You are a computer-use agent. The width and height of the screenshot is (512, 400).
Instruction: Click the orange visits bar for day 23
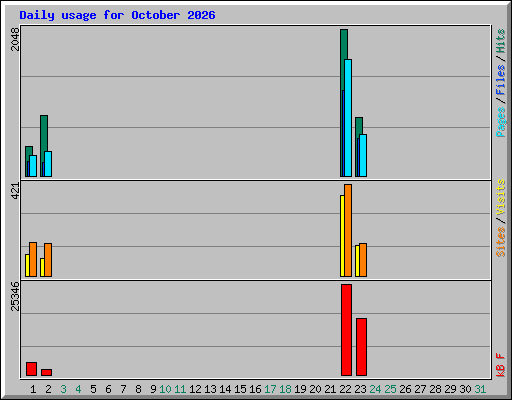[363, 260]
